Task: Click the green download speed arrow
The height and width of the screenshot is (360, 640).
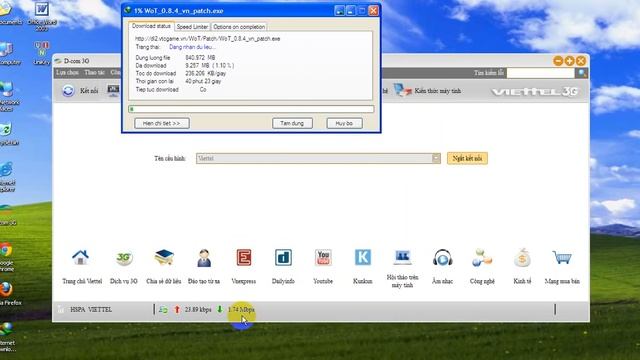Action: pyautogui.click(x=220, y=309)
